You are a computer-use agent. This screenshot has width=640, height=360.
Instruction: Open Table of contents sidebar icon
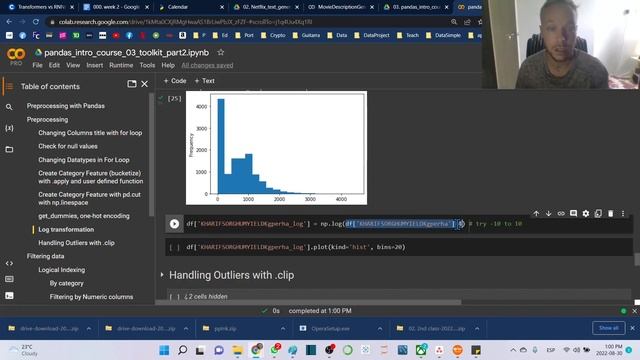tap(9, 86)
